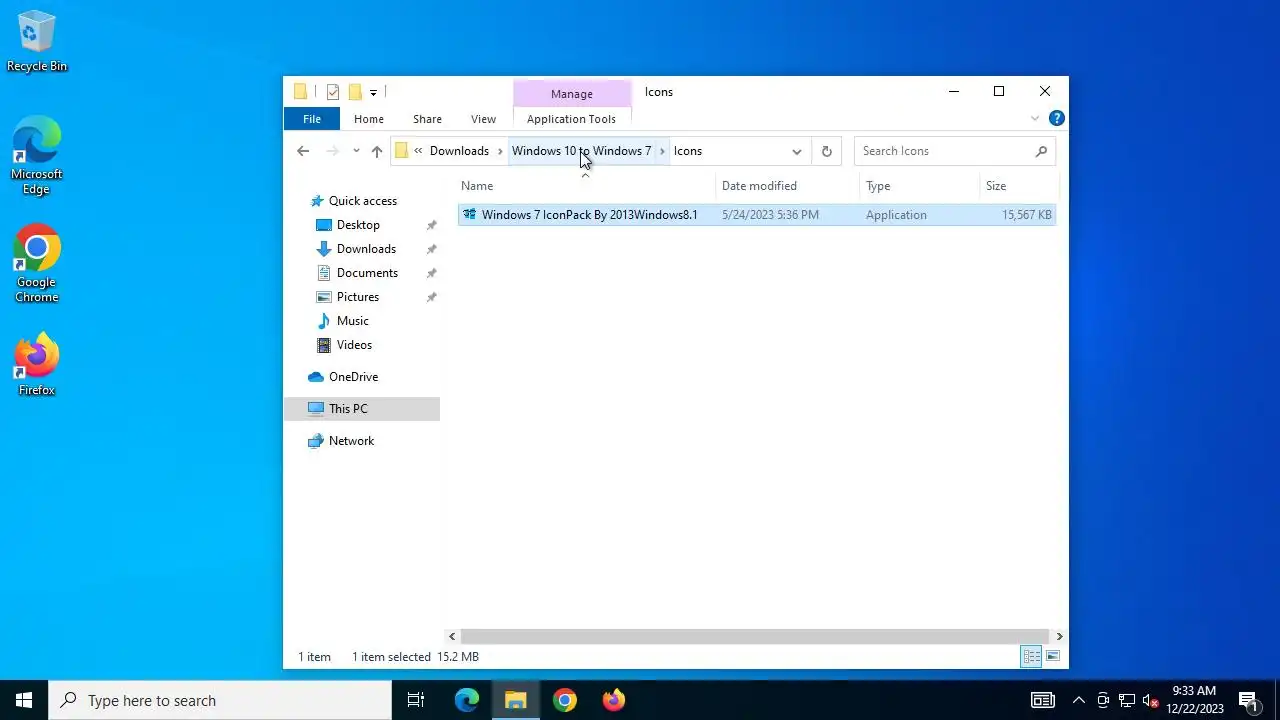Switch to the View ribbon tab
Screen dimensions: 1280x720
(x=483, y=119)
